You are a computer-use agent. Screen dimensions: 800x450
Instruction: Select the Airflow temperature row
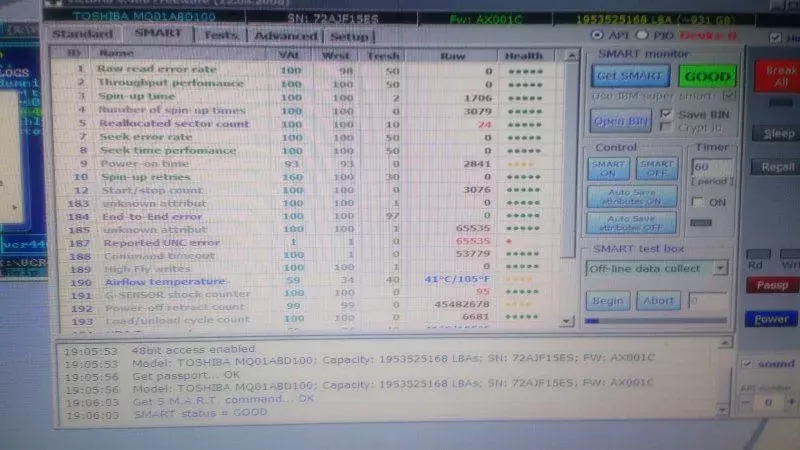tap(306, 280)
